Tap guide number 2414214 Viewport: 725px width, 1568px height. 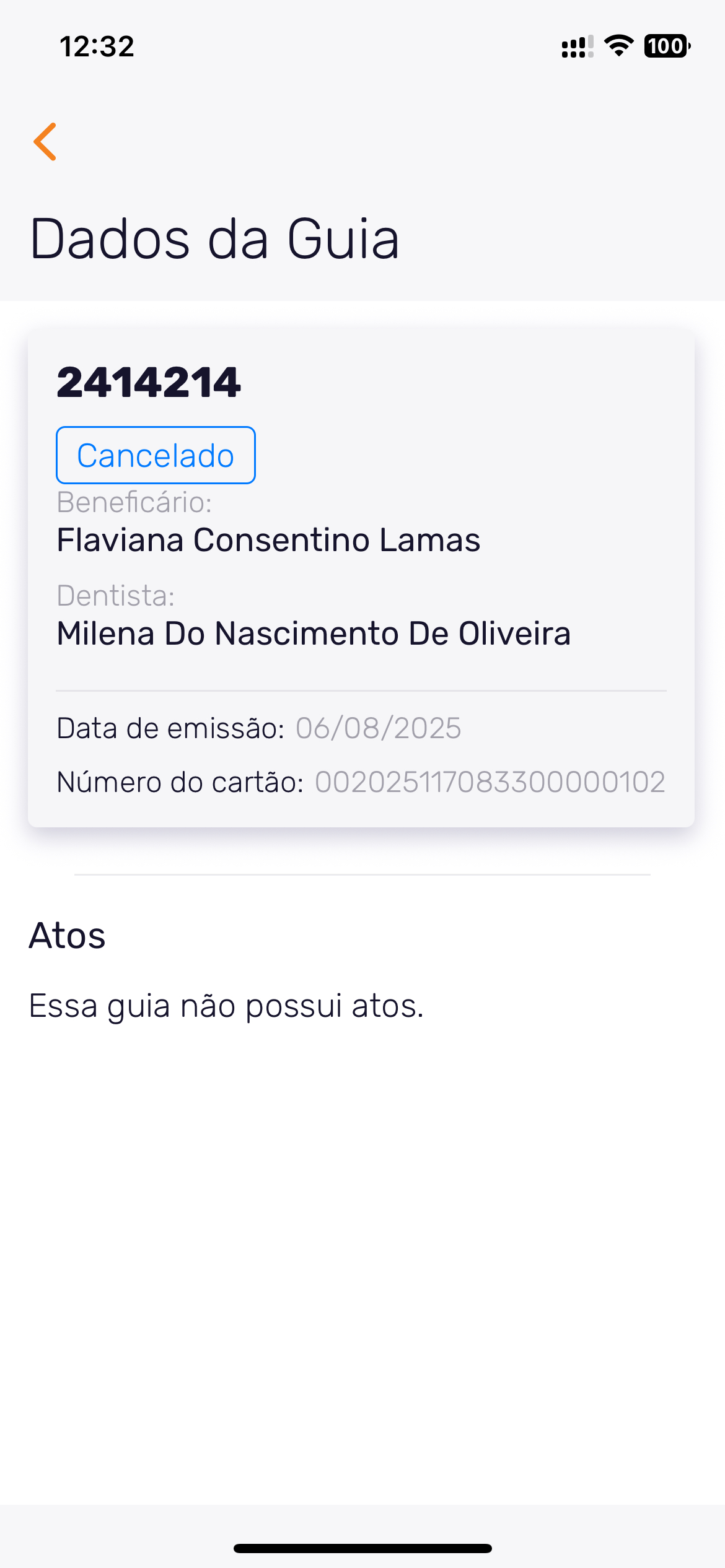(x=149, y=382)
